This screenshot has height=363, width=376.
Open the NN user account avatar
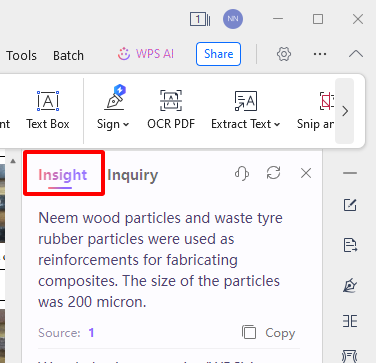233,19
